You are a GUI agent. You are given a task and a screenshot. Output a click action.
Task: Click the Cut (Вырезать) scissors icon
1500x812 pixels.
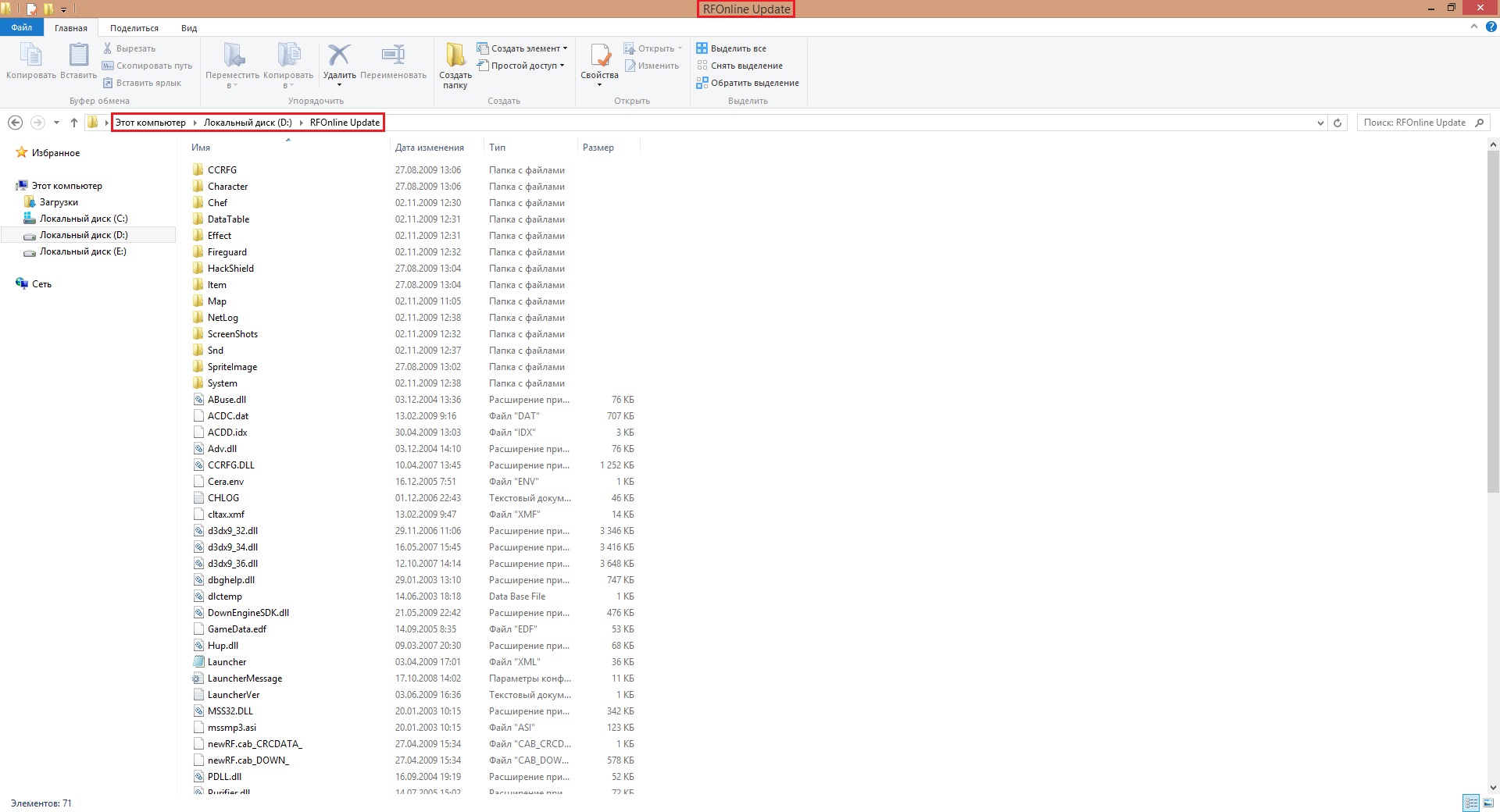[x=108, y=48]
